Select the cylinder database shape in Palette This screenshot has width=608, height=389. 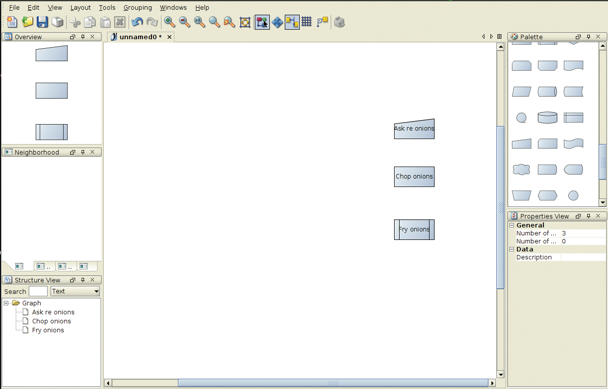tap(547, 118)
